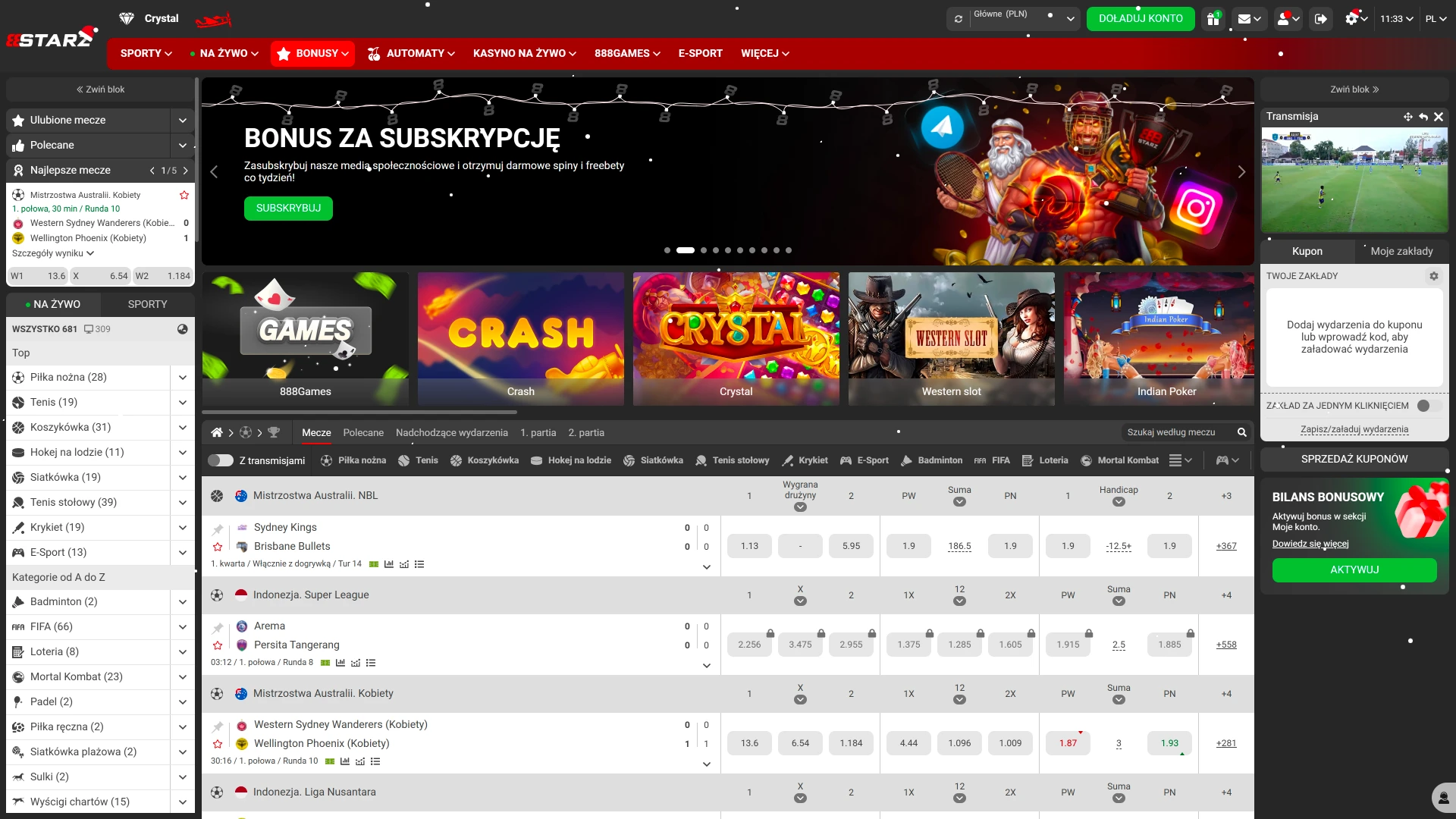Switch to the Moje zakłady tab

pos(1402,251)
